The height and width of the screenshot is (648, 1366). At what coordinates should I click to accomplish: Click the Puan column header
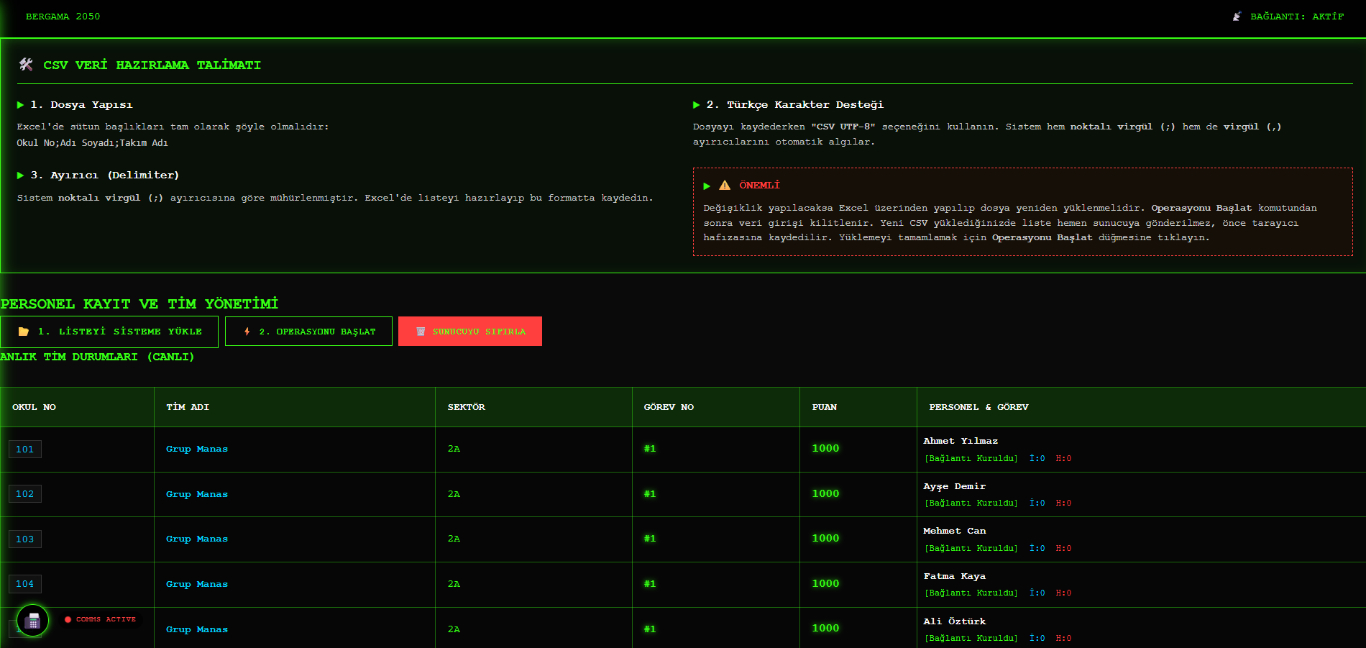pyautogui.click(x=824, y=407)
